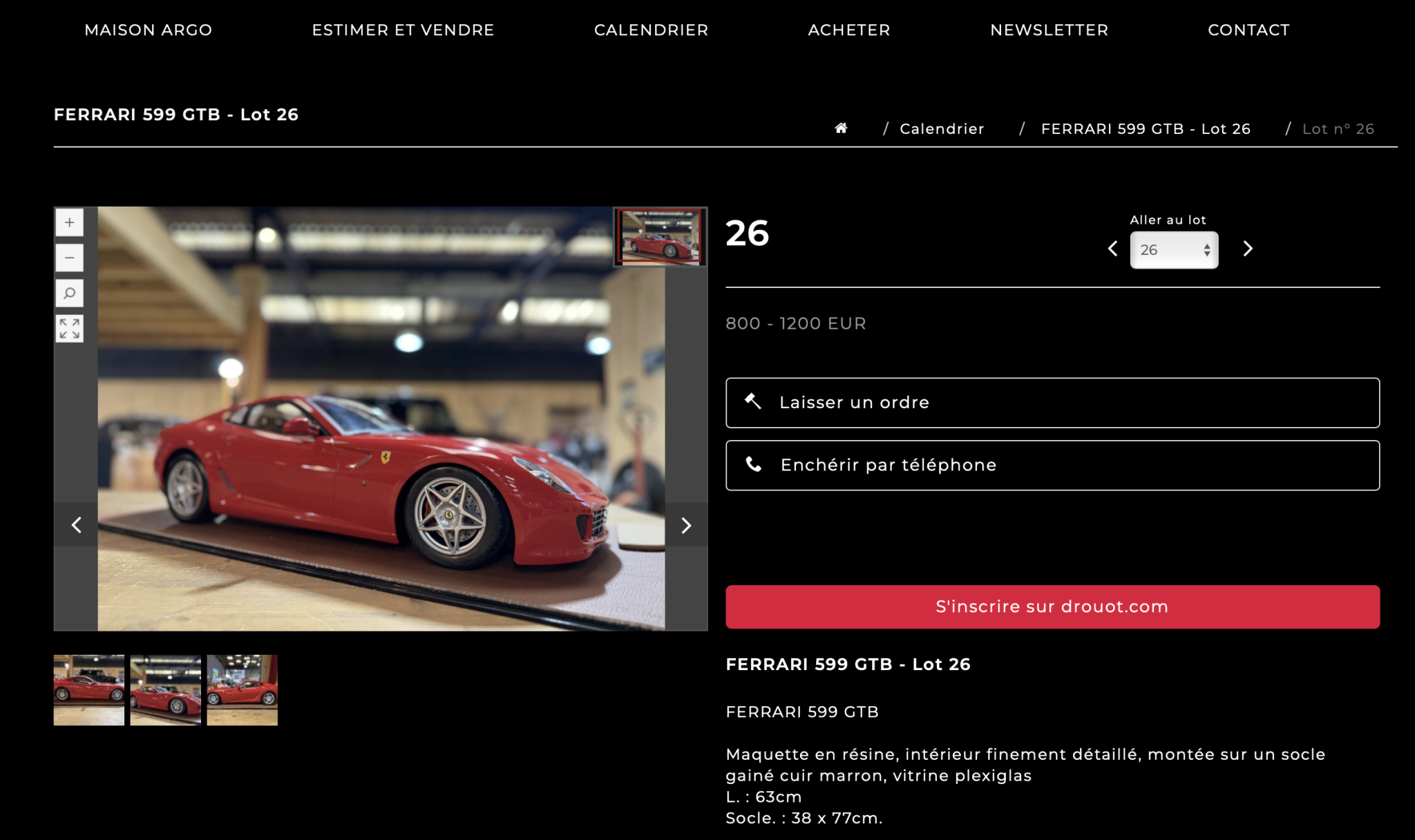Image resolution: width=1415 pixels, height=840 pixels.
Task: Click the 'Maquette en résine' description text
Action: coord(1025,765)
